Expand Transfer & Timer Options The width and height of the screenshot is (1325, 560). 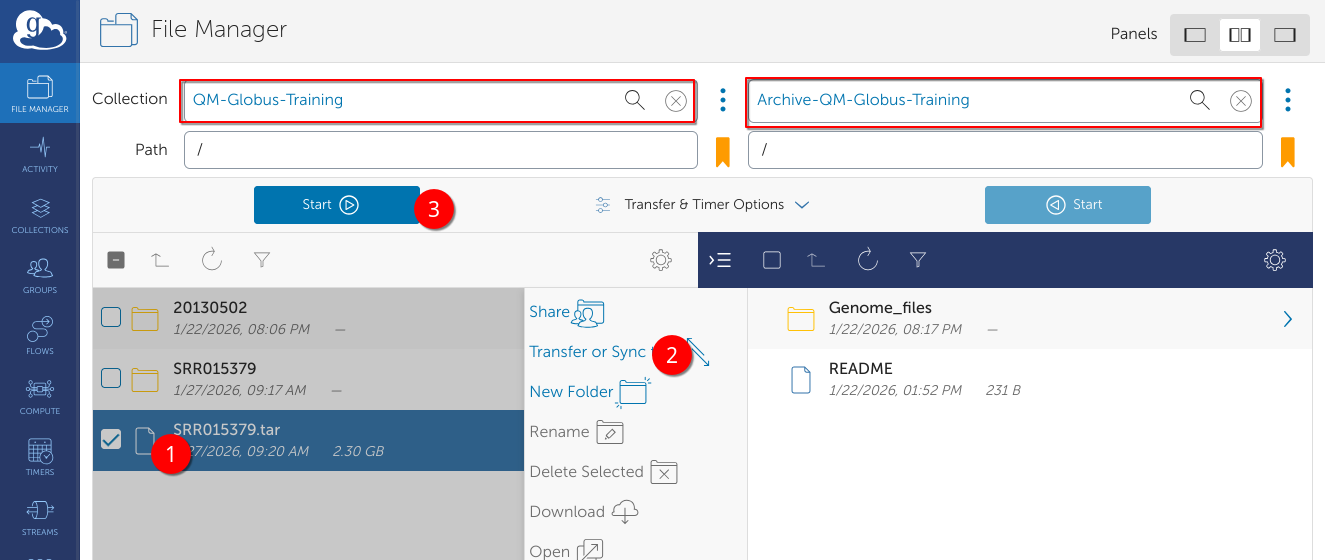(x=702, y=204)
